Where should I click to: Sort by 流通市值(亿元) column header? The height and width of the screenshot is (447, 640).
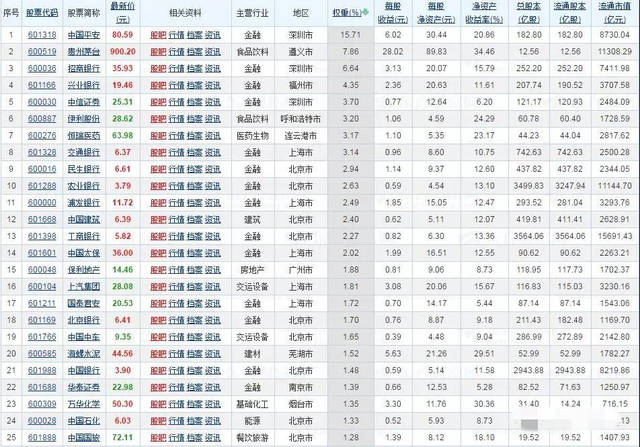615,13
